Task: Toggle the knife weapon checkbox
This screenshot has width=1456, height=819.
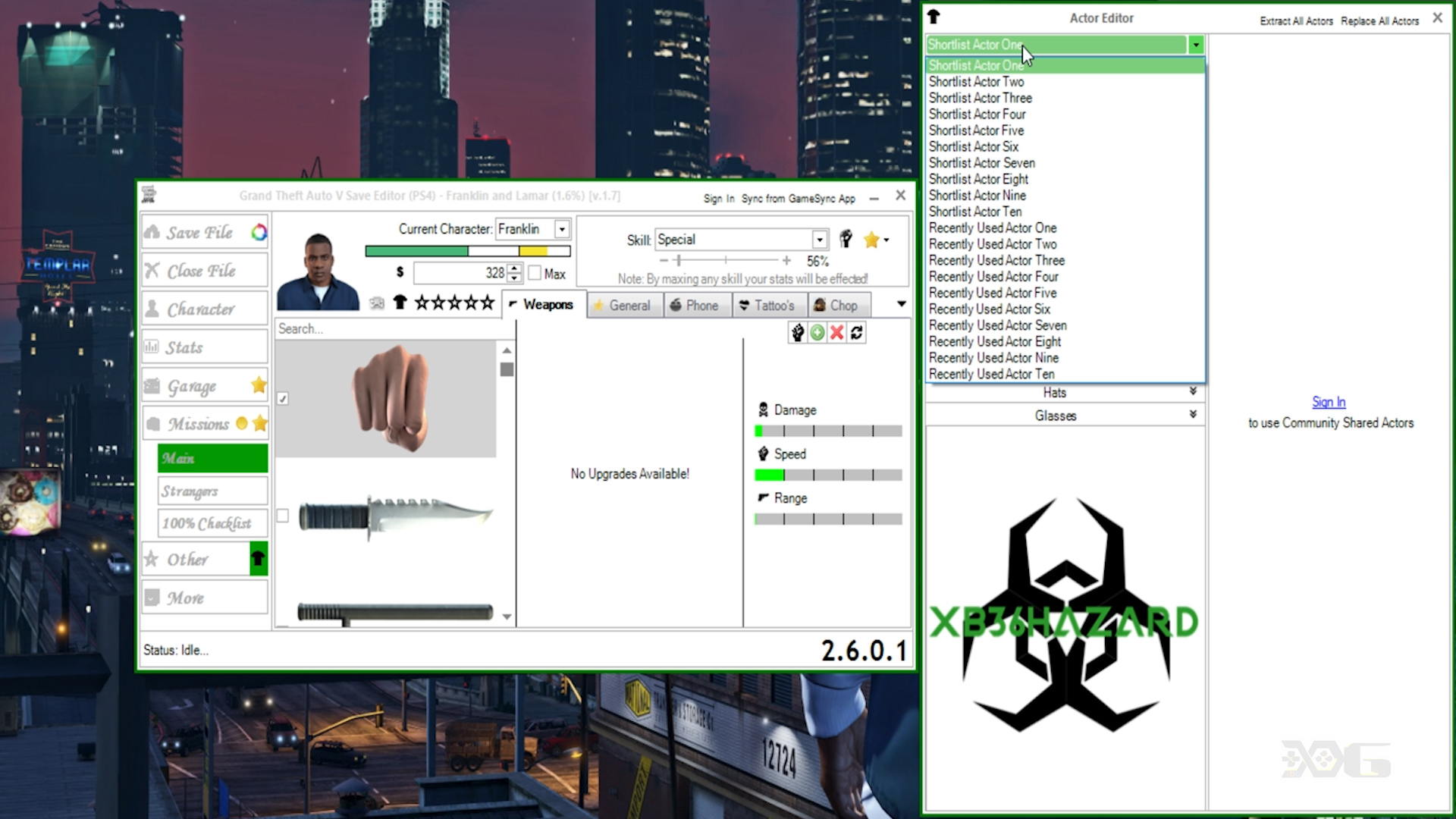Action: click(283, 513)
